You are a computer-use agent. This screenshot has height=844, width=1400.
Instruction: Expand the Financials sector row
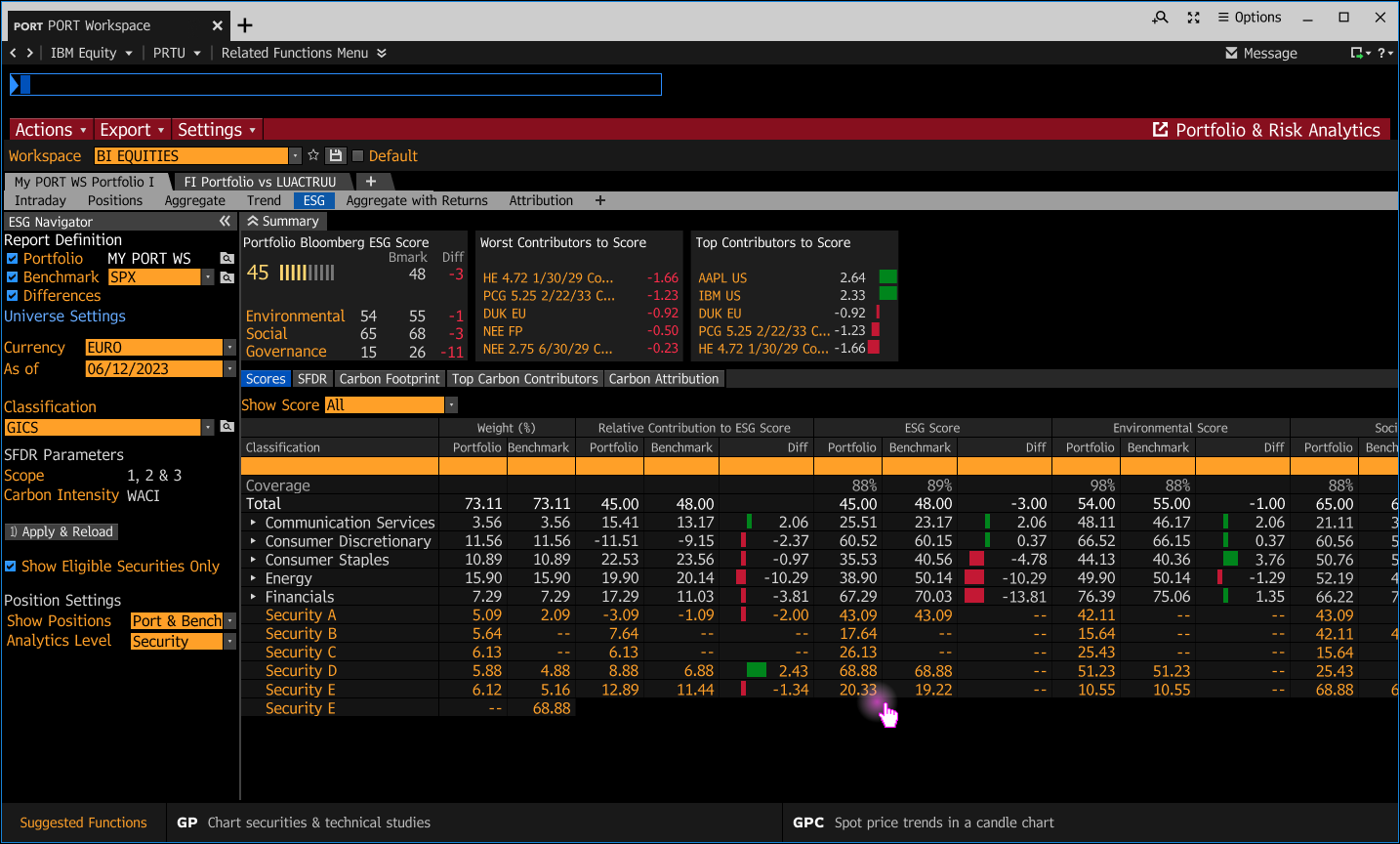(253, 597)
